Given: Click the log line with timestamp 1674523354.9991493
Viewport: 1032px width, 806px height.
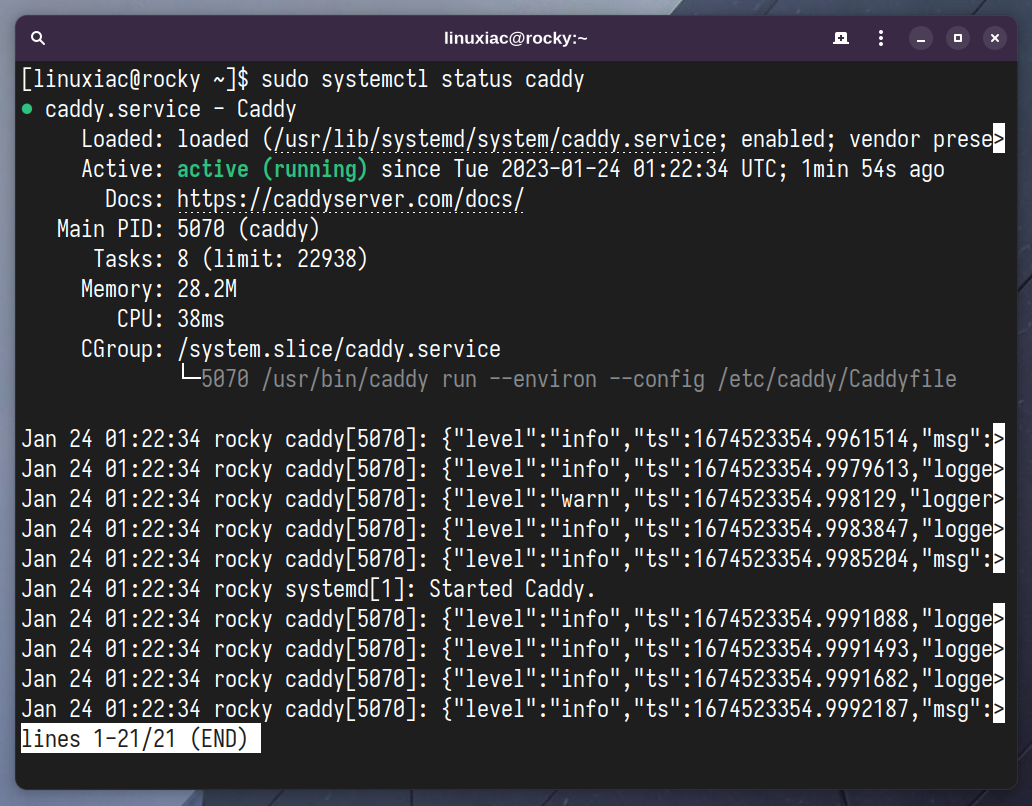Looking at the screenshot, I should tap(513, 649).
